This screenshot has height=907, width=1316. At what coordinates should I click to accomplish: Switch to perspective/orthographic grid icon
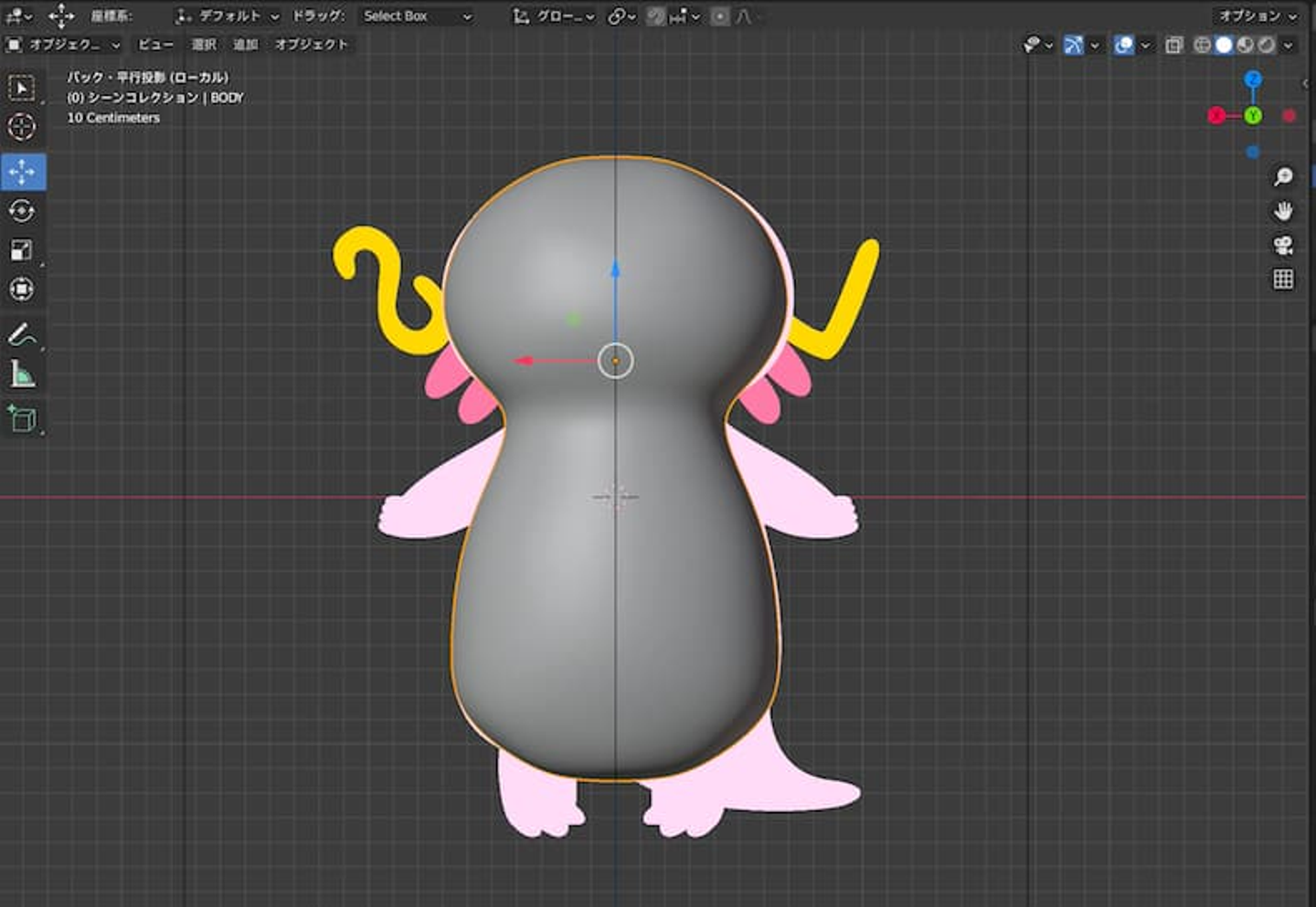point(1283,279)
